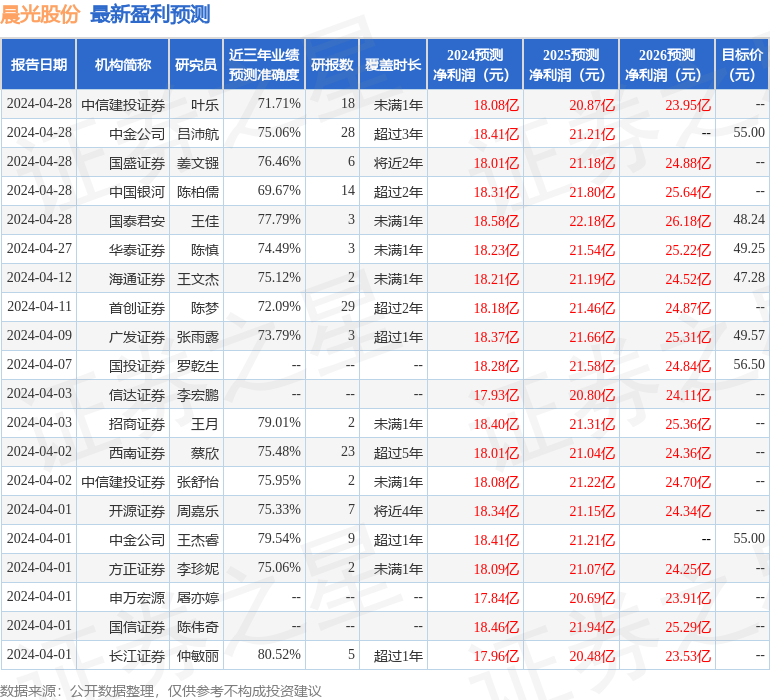
Task: Select the 报告日期 column header
Action: (x=39, y=64)
